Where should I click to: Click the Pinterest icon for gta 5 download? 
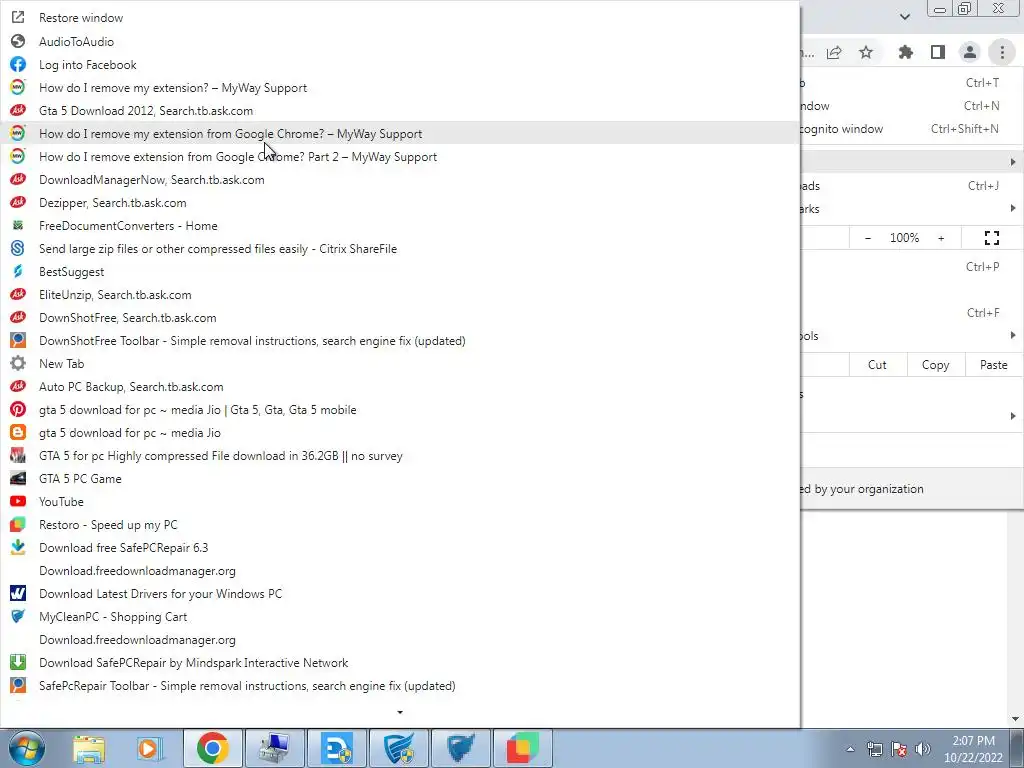(x=18, y=409)
